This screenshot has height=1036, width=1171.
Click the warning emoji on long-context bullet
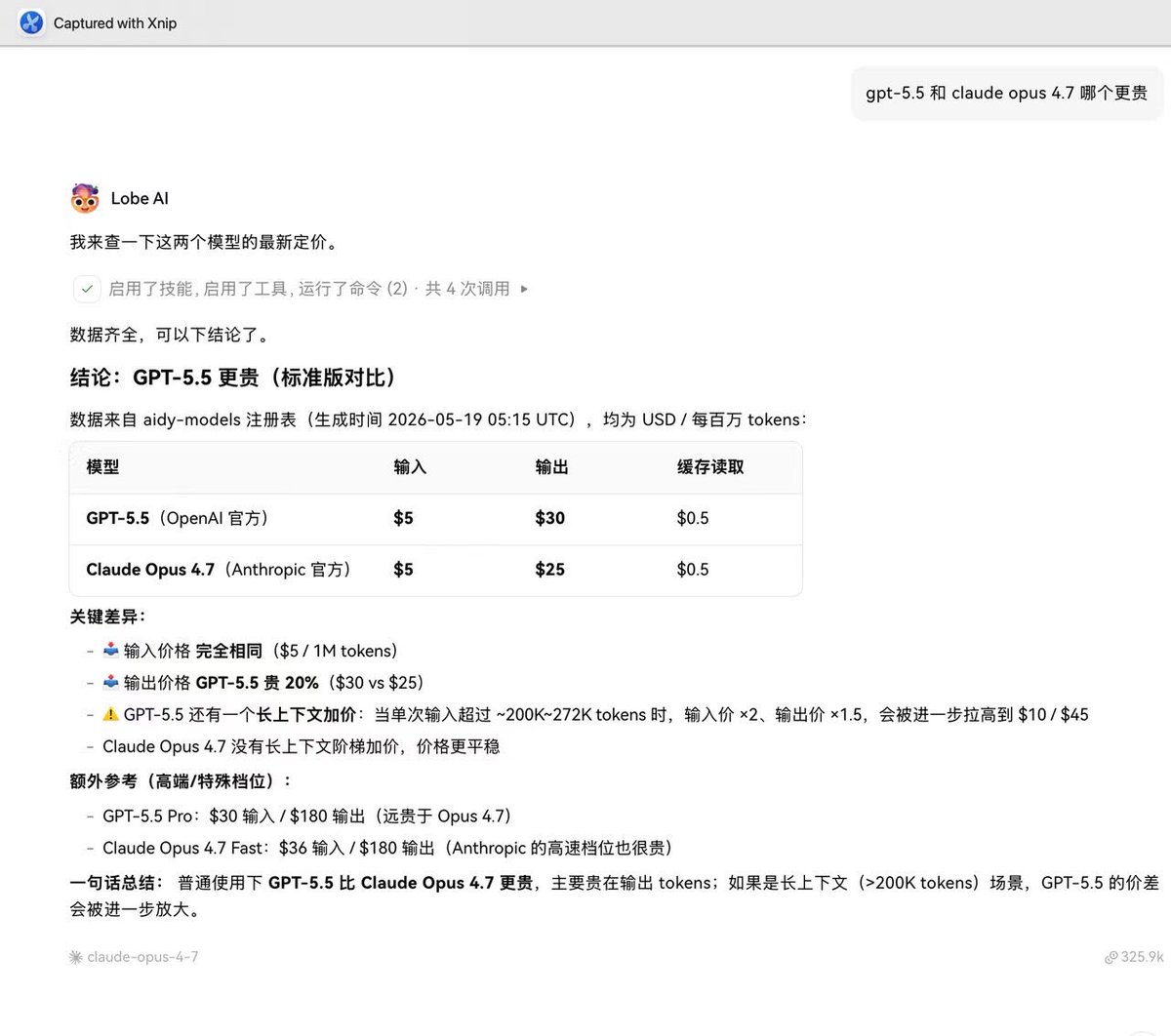click(110, 715)
